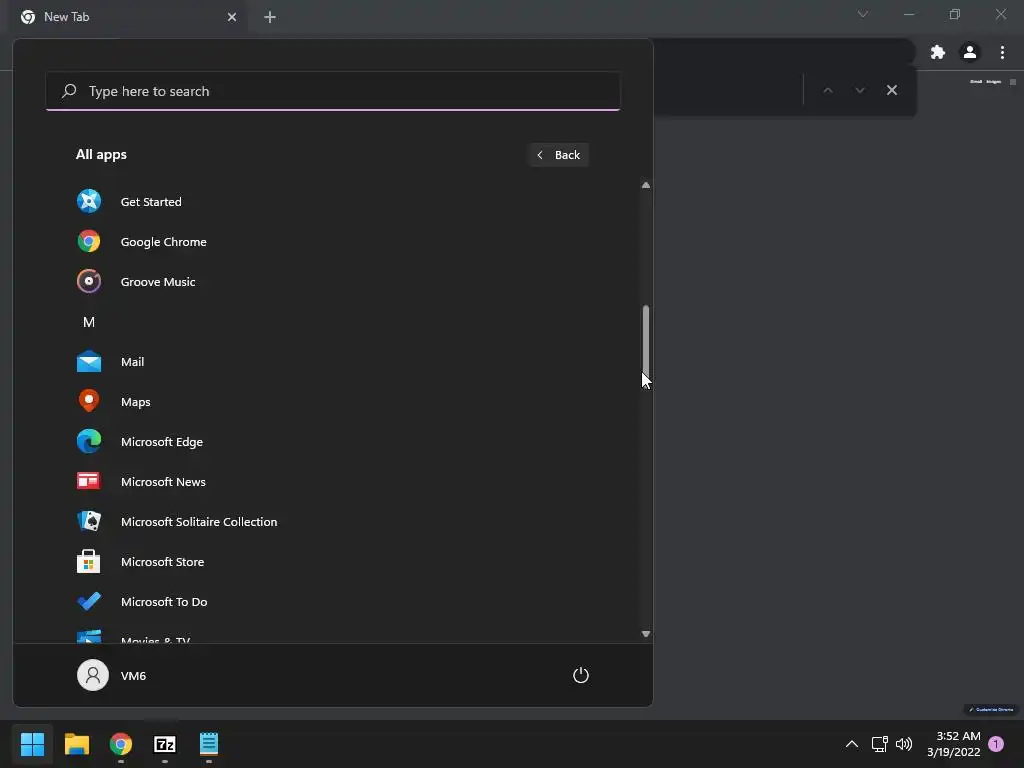Click the scrollbar down arrow in apps list
The image size is (1024, 768).
[x=646, y=633]
